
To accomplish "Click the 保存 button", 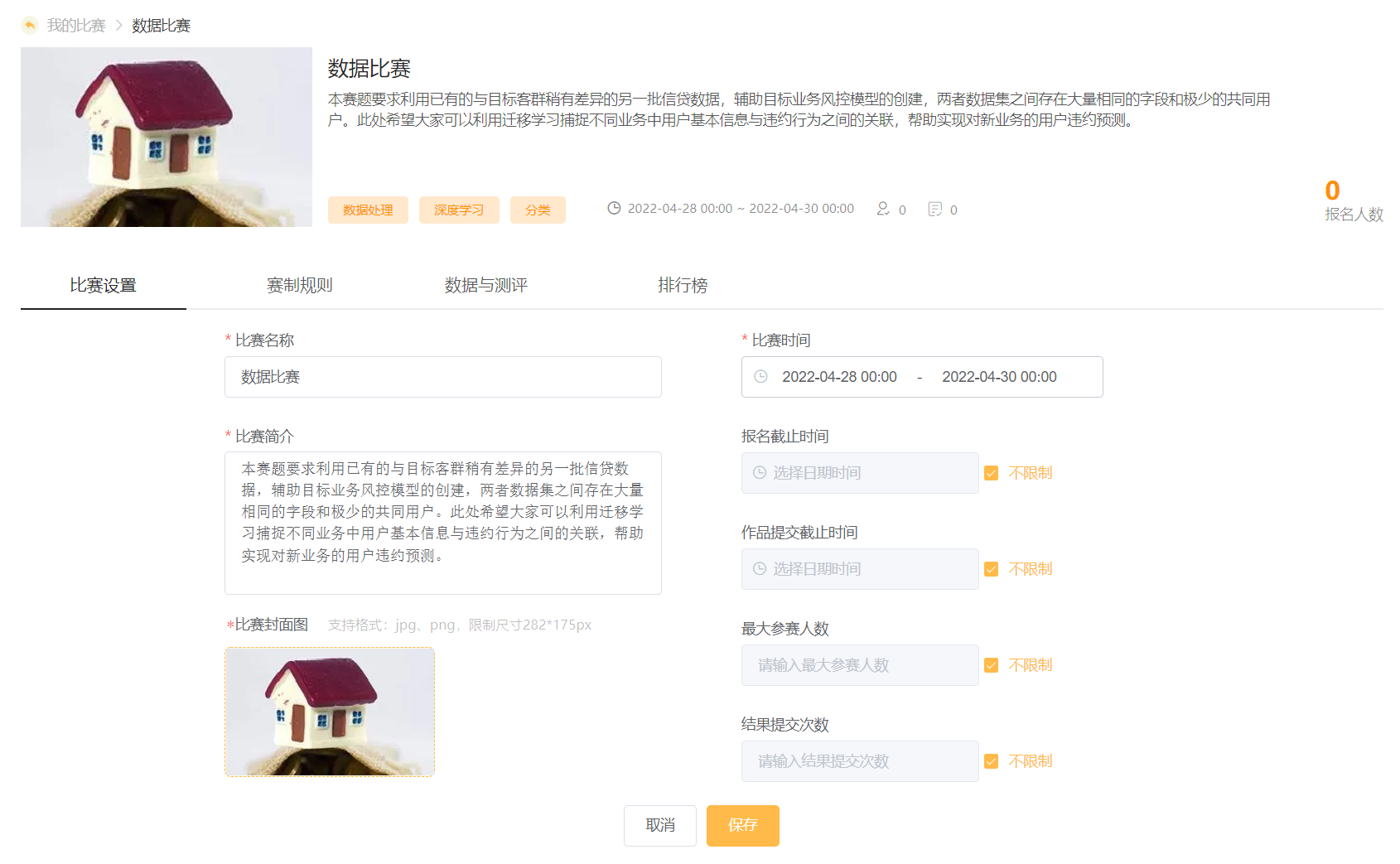I will [x=742, y=825].
